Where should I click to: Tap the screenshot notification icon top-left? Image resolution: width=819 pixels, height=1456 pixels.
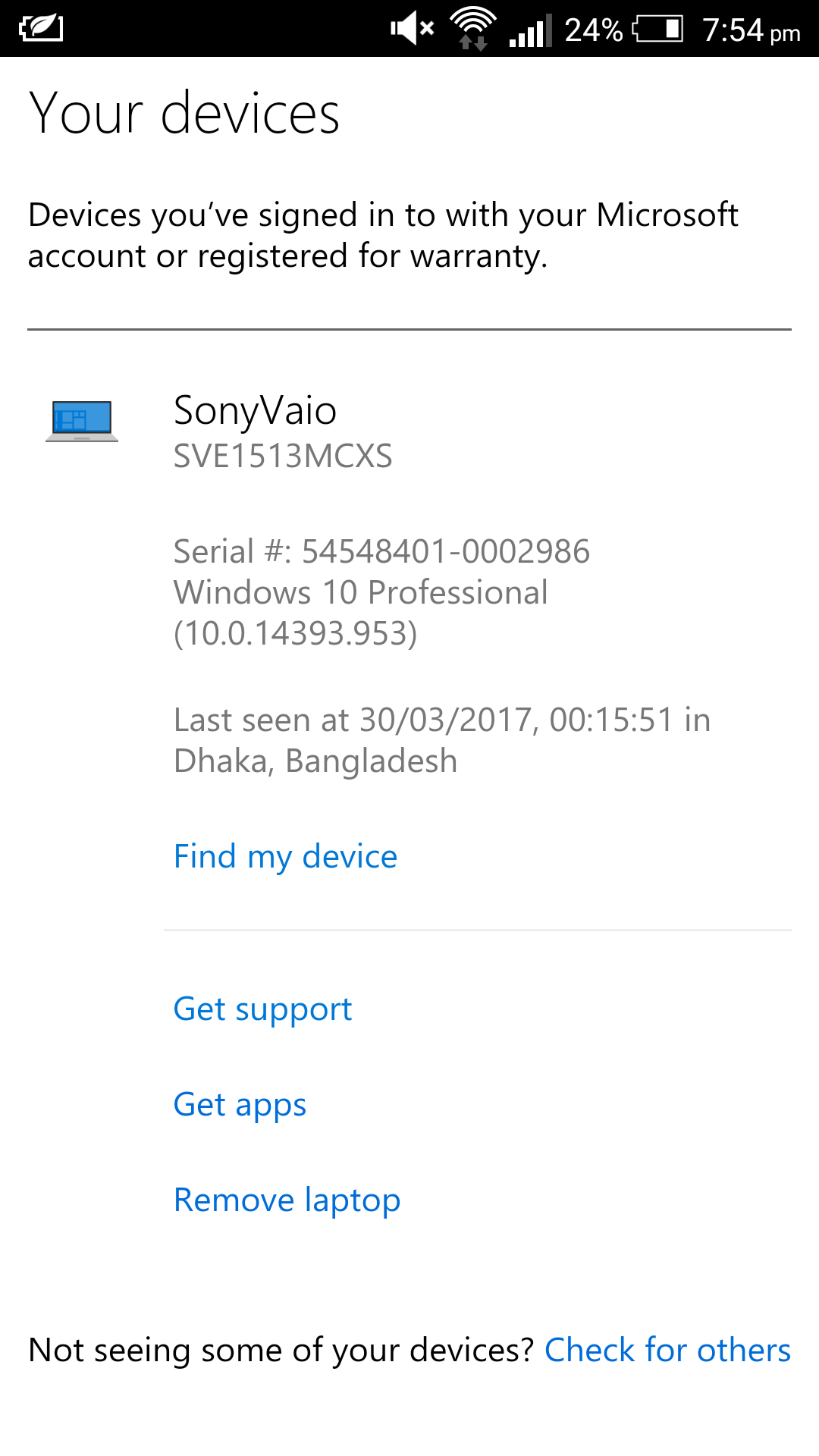39,29
